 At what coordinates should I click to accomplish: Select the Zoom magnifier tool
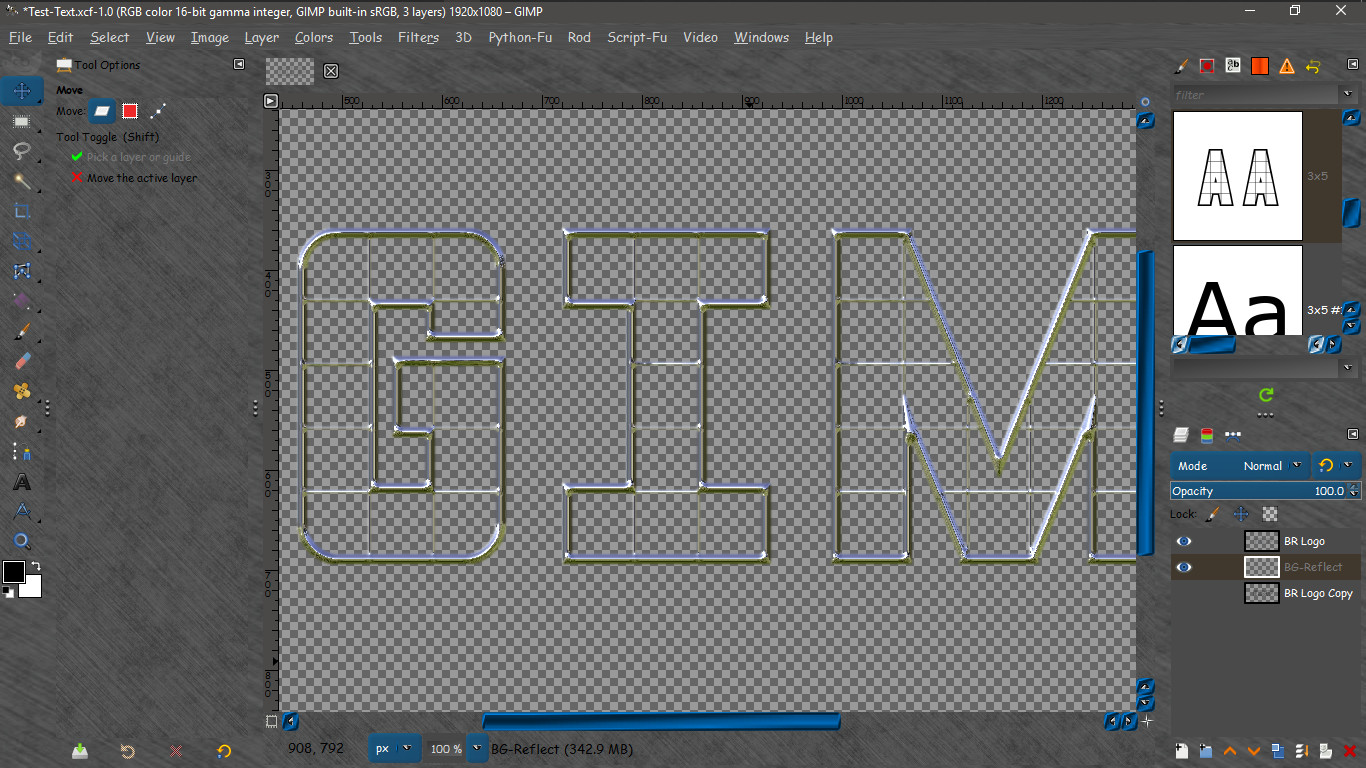22,541
